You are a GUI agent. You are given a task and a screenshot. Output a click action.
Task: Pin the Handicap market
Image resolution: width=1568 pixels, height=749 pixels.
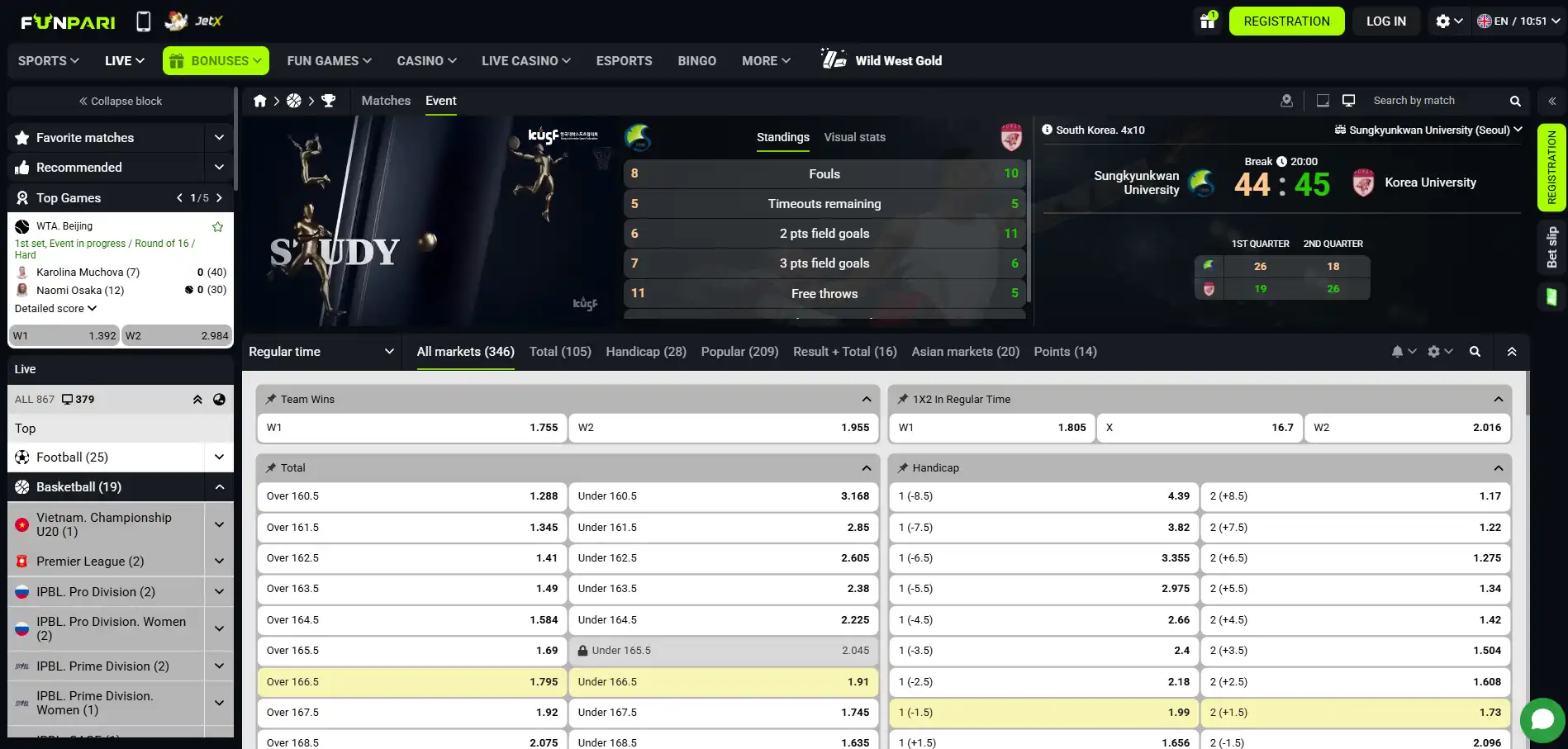(x=903, y=467)
